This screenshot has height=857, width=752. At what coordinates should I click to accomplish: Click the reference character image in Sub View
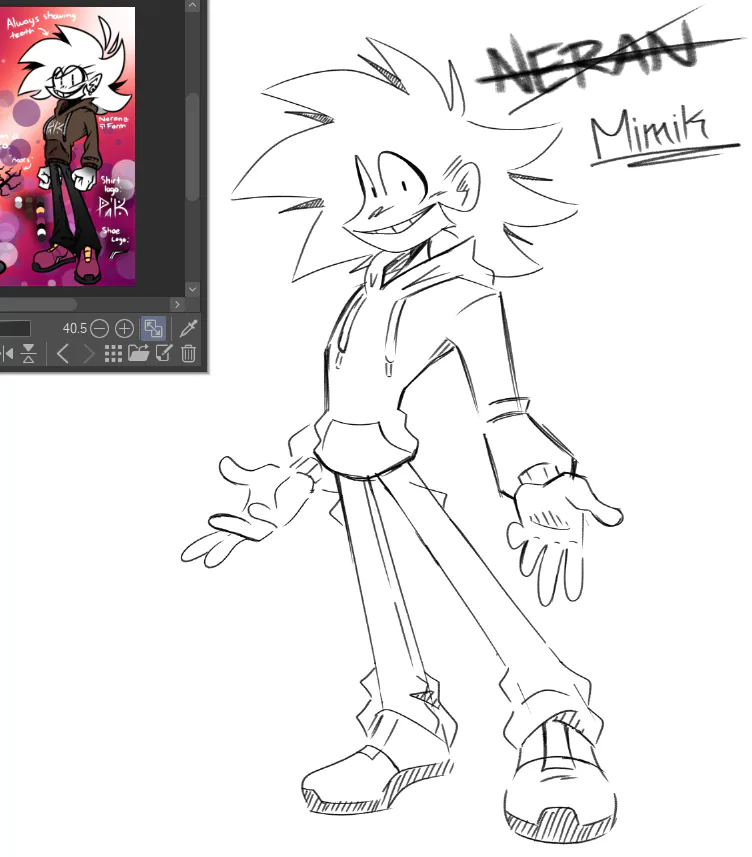point(67,146)
